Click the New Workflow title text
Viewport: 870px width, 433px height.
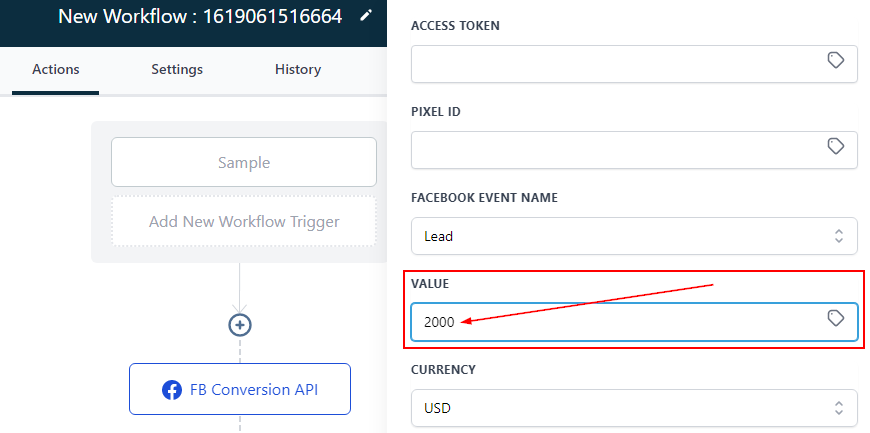pyautogui.click(x=200, y=16)
